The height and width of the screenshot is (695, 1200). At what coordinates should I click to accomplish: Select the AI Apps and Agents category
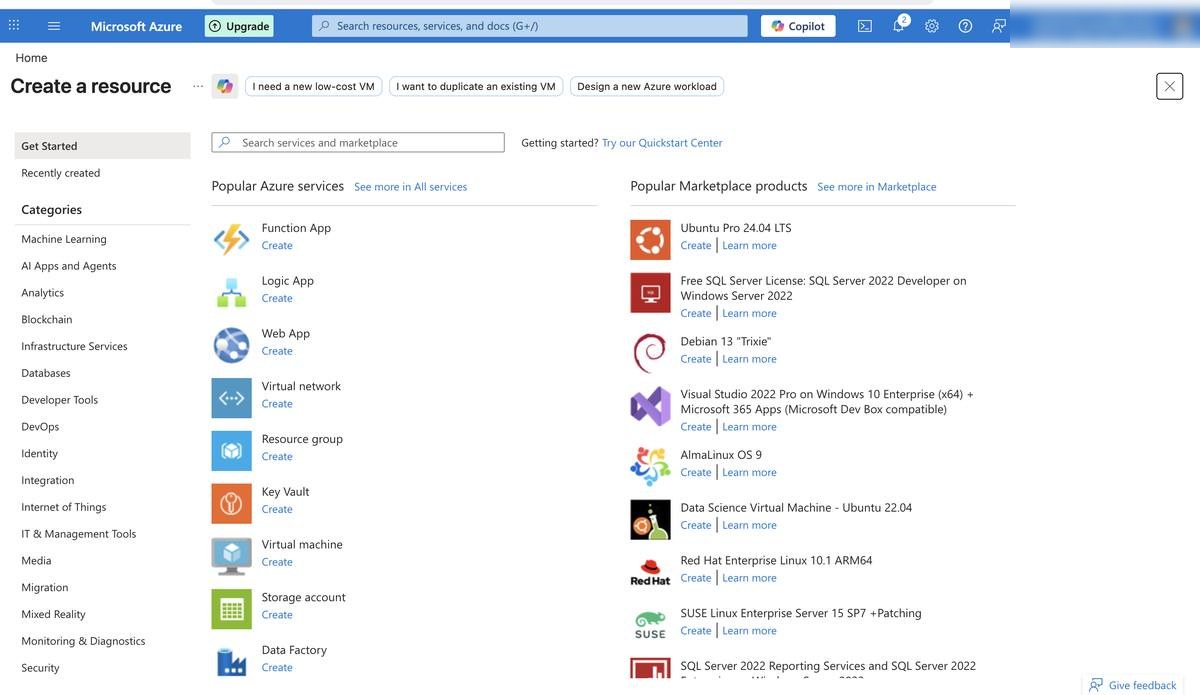click(x=69, y=266)
